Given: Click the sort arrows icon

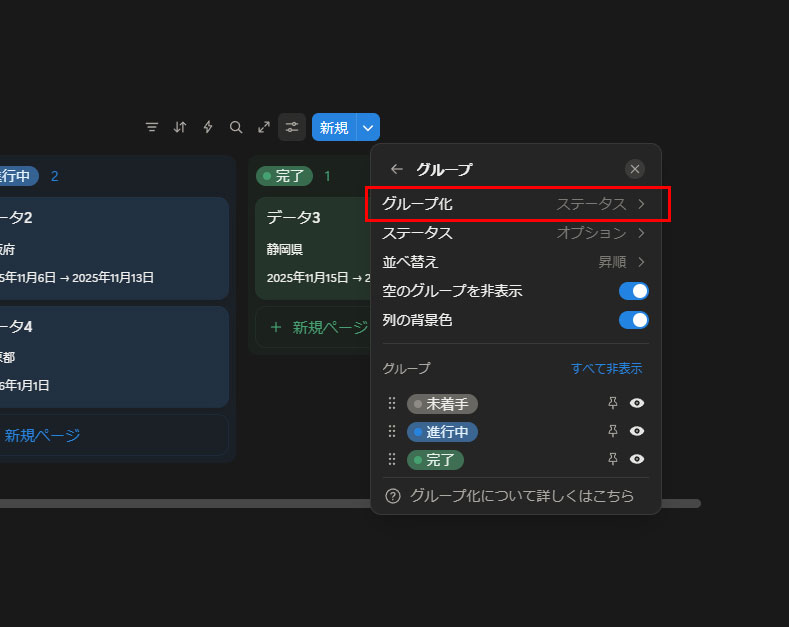Looking at the screenshot, I should (180, 127).
